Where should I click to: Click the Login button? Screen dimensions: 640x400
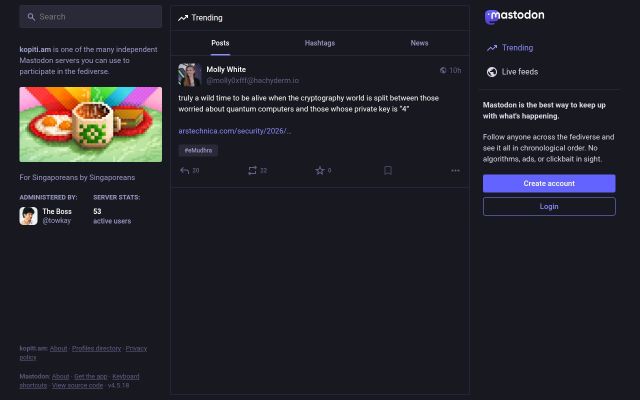[x=549, y=207]
